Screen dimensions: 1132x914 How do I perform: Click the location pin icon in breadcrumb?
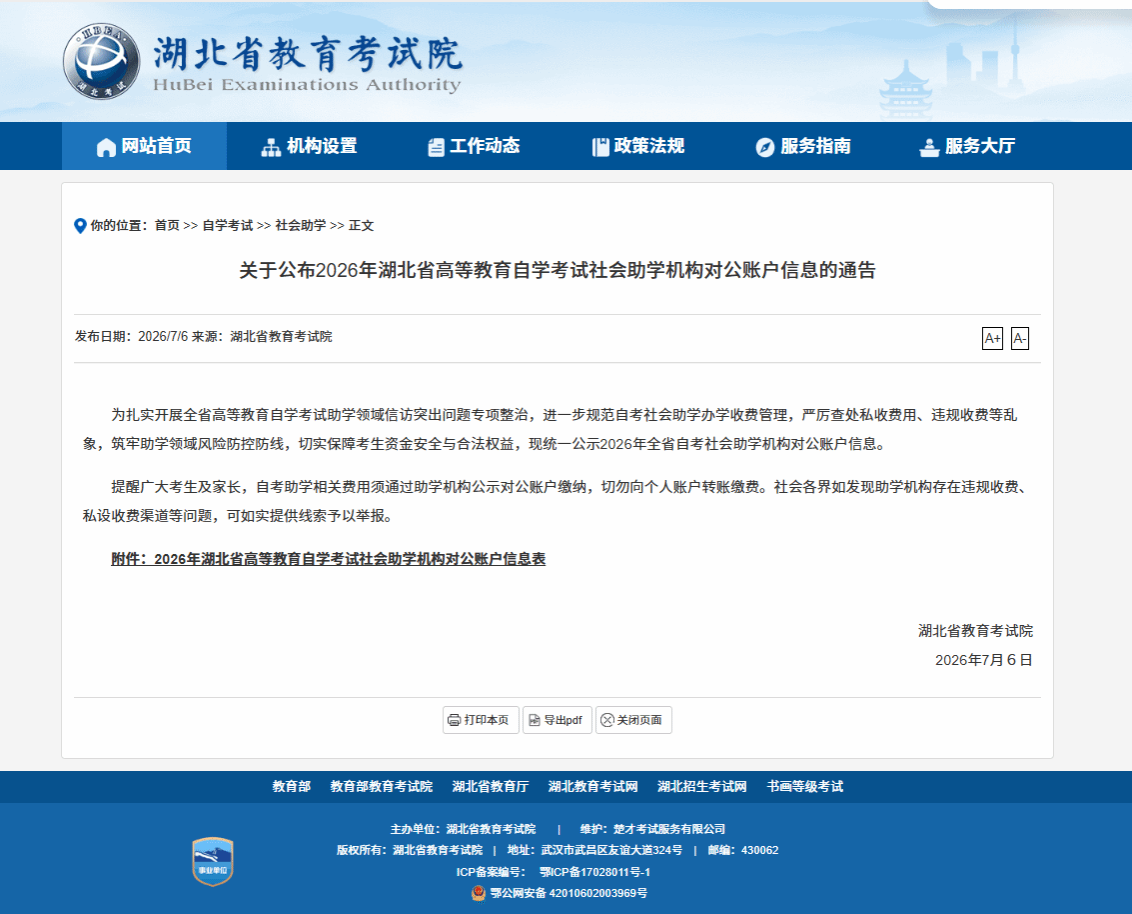pos(81,226)
